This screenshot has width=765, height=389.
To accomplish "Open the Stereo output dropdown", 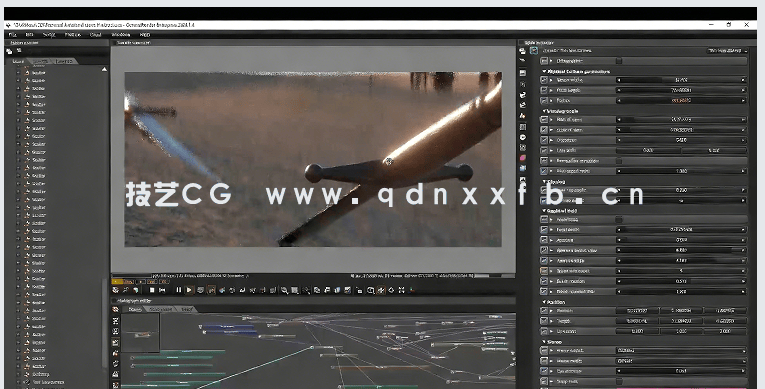I will click(x=682, y=350).
